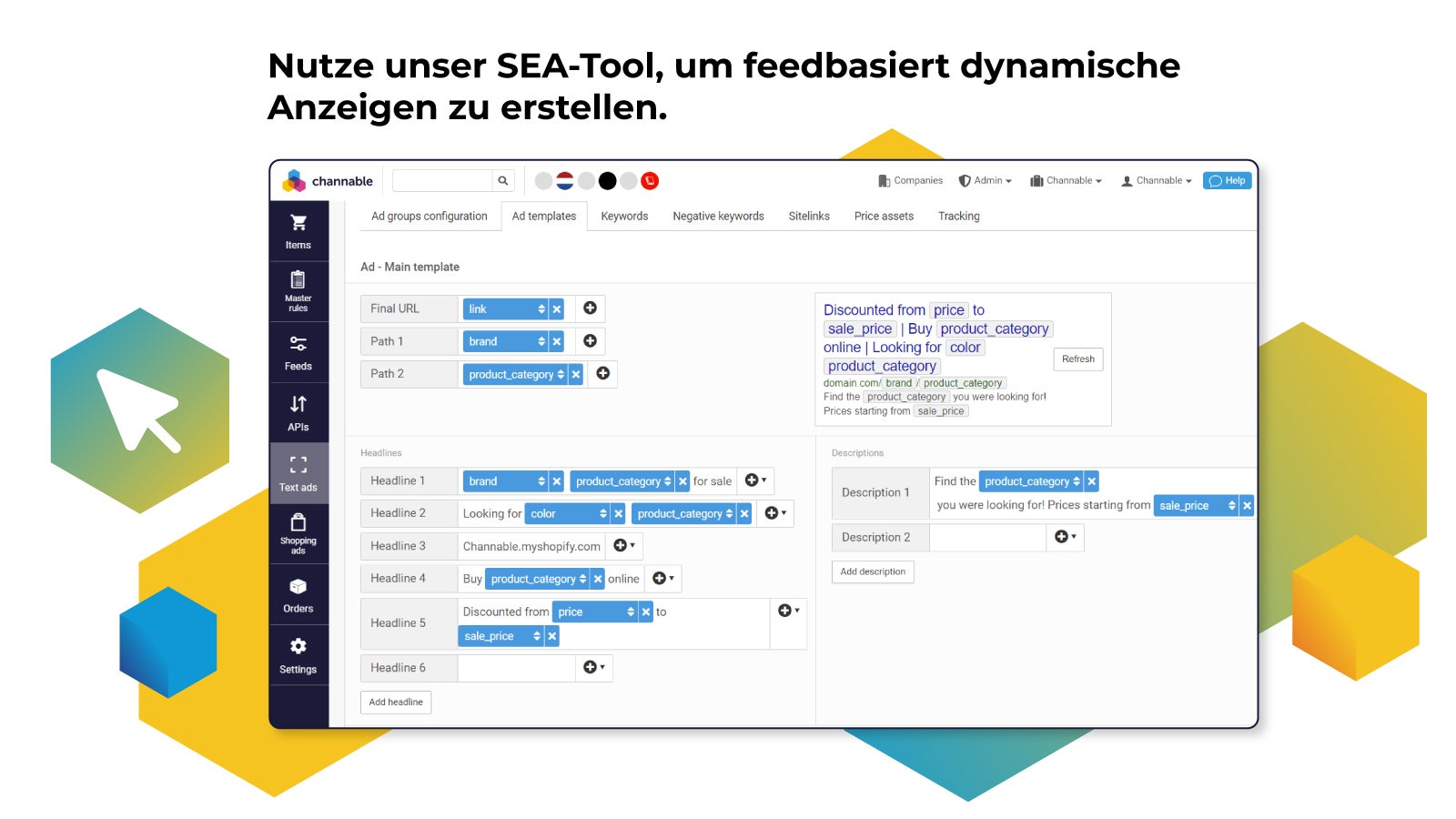Open the Path 1 brand dropdown
Image resolution: width=1456 pixels, height=819 pixels.
[506, 342]
